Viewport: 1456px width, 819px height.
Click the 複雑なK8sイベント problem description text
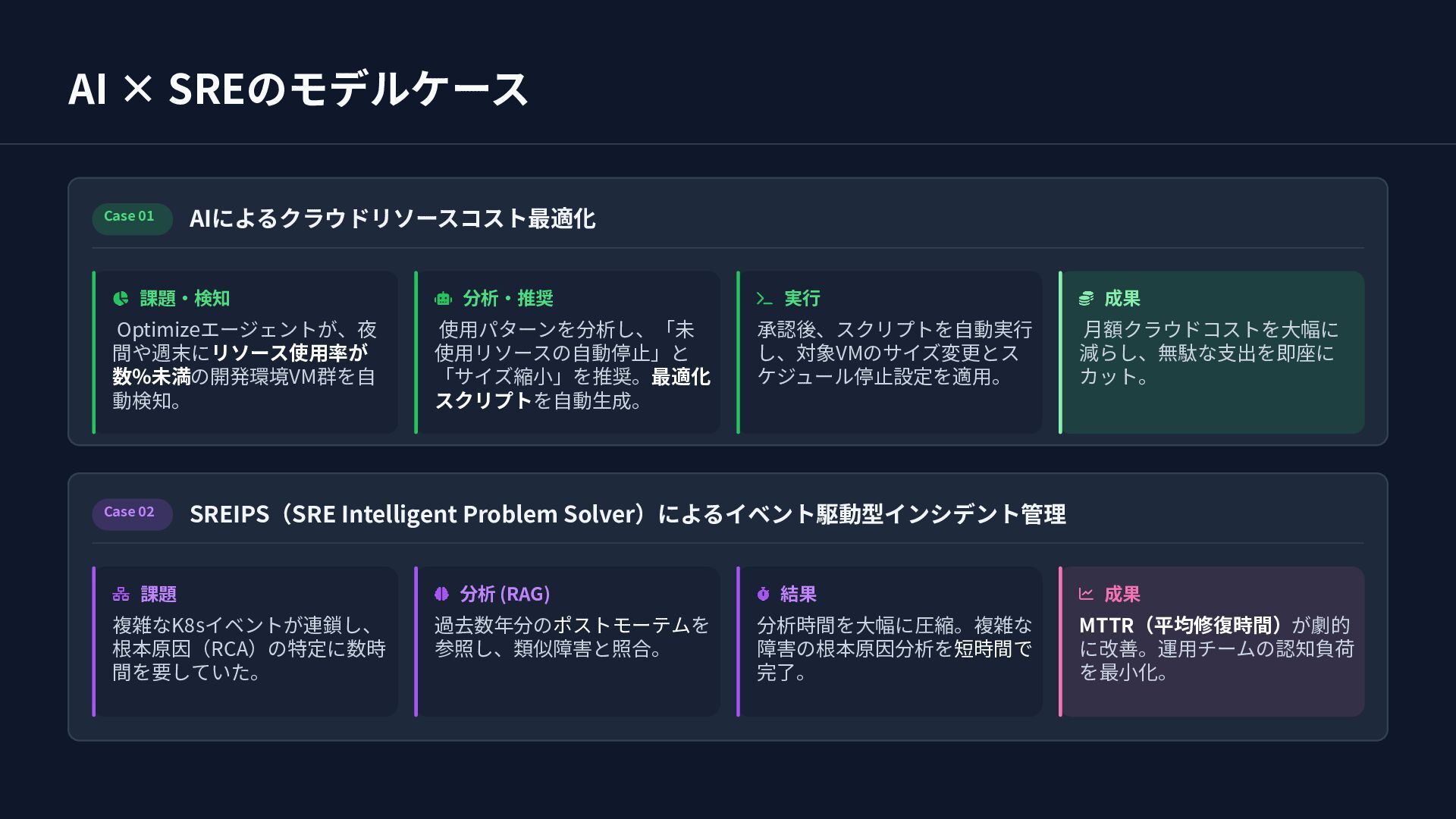point(249,649)
